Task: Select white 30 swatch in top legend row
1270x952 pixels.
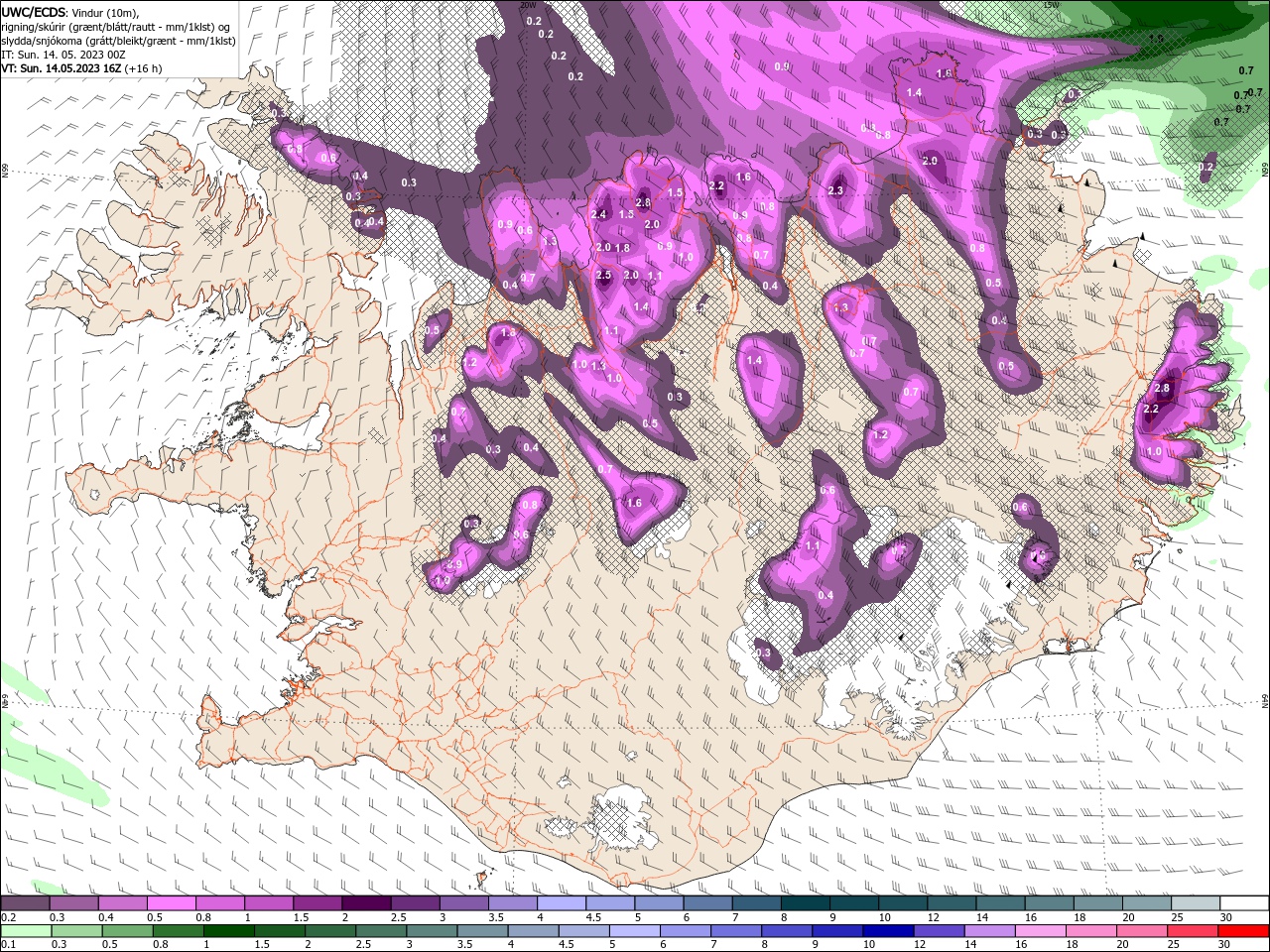Action: tap(1244, 903)
